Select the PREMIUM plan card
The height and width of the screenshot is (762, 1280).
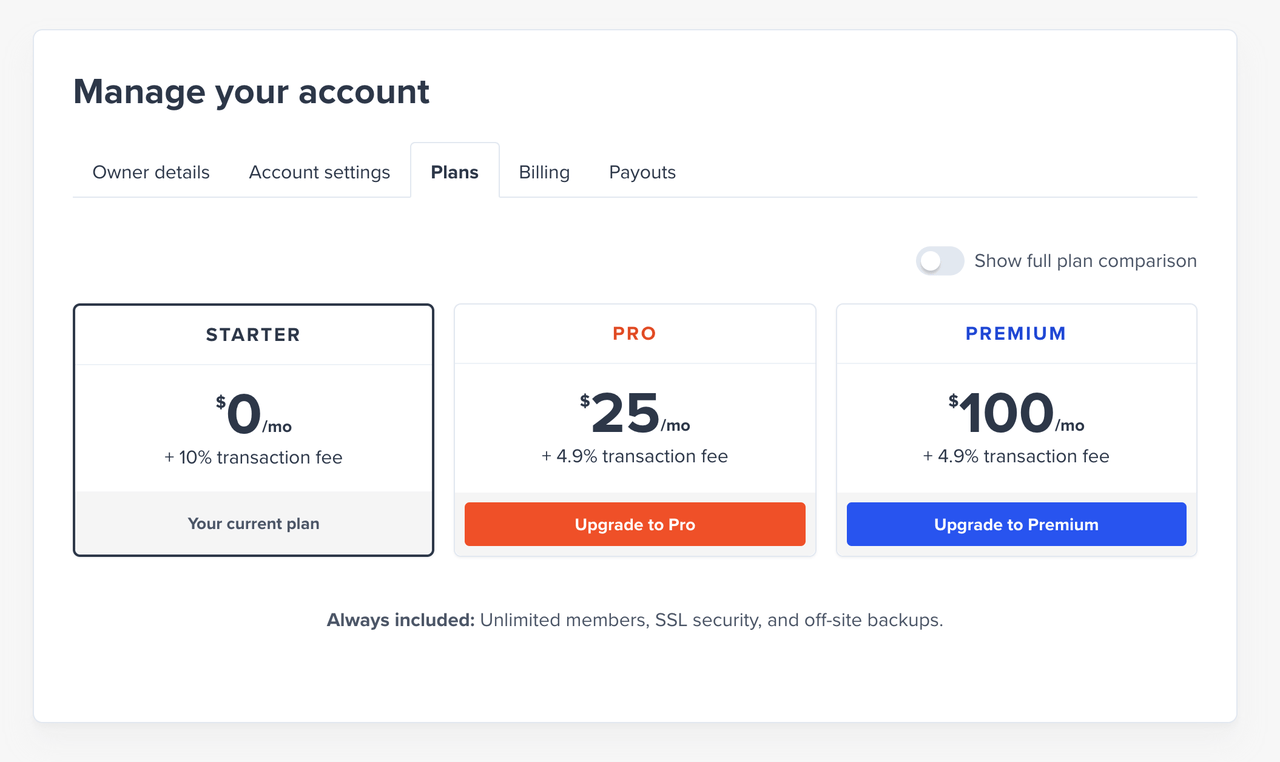pos(1016,430)
